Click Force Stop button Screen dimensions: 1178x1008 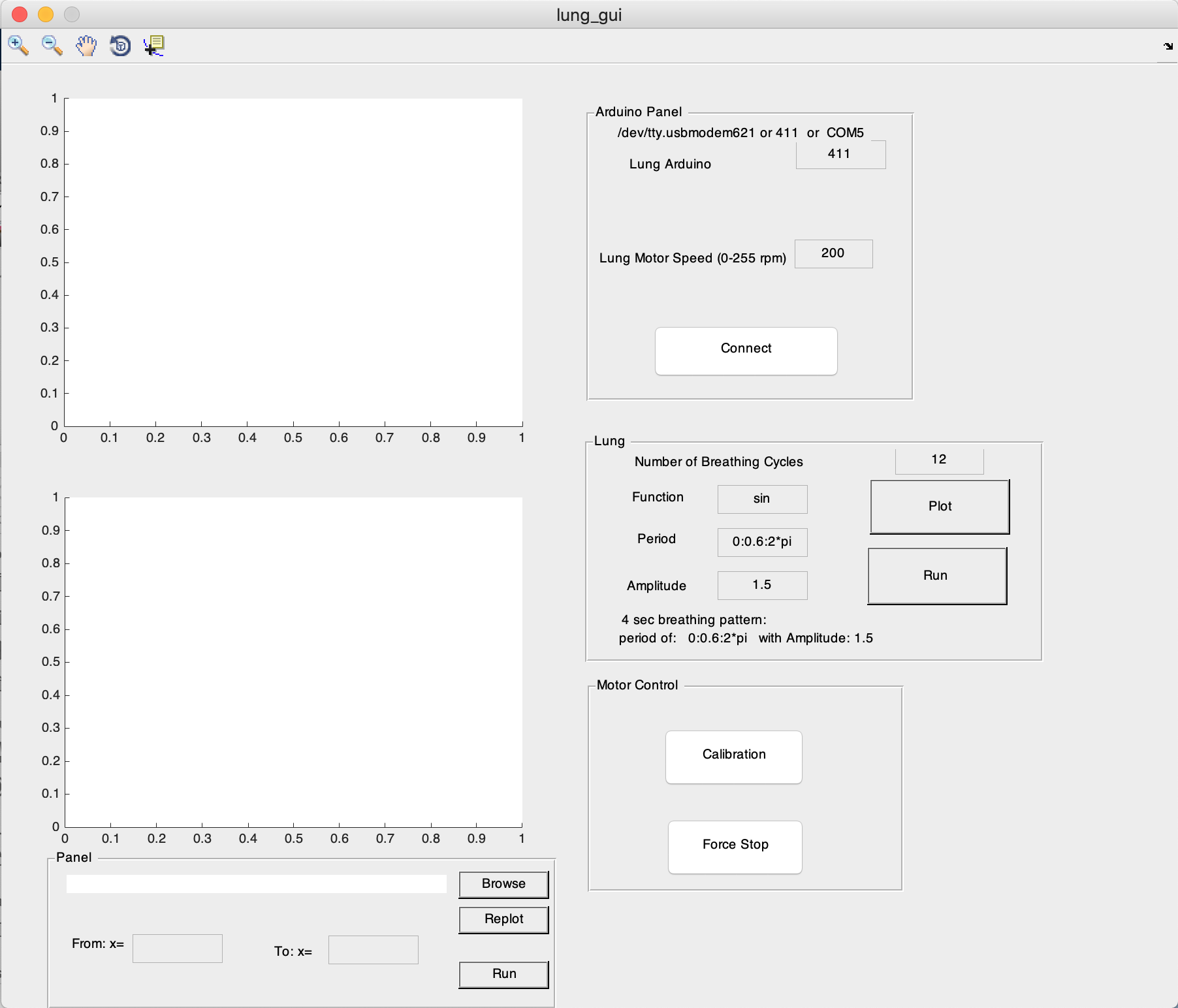(x=735, y=847)
